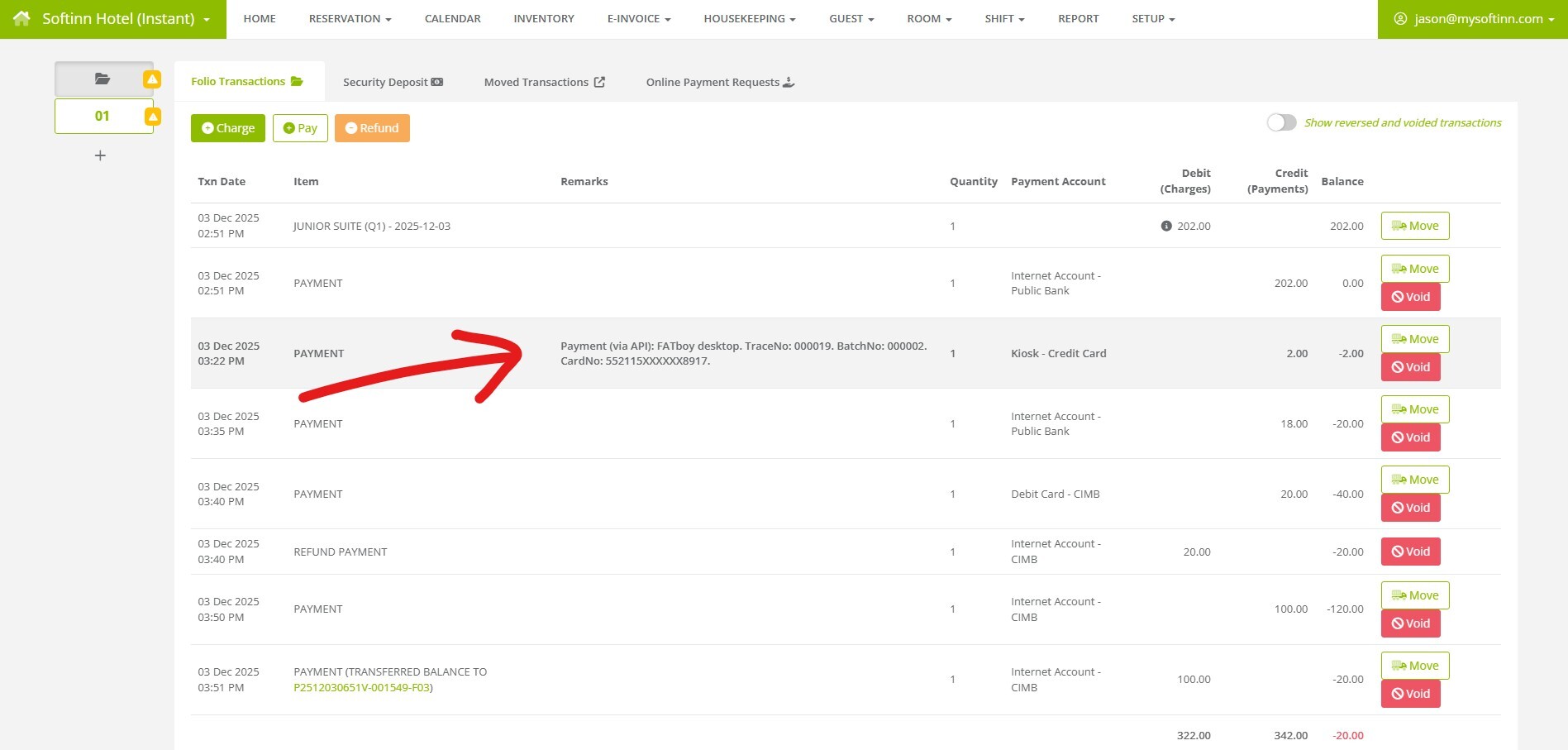
Task: Click the warning triangle on the folder folio tab
Action: pyautogui.click(x=151, y=79)
